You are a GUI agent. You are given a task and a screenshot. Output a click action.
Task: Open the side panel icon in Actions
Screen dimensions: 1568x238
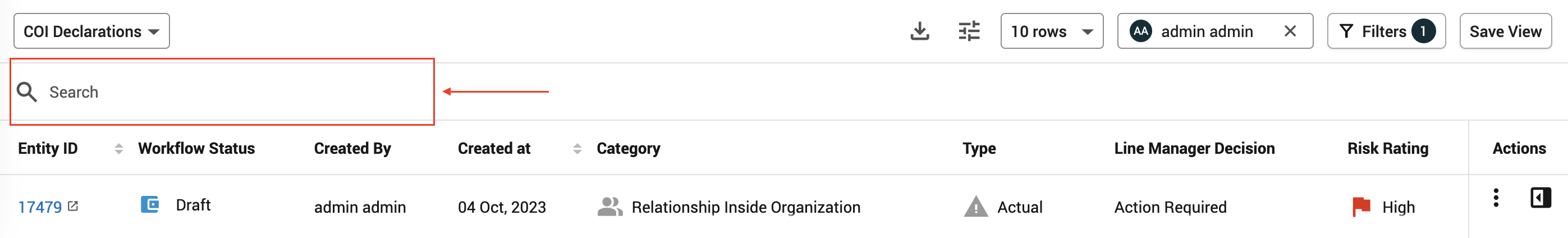pos(1541,198)
